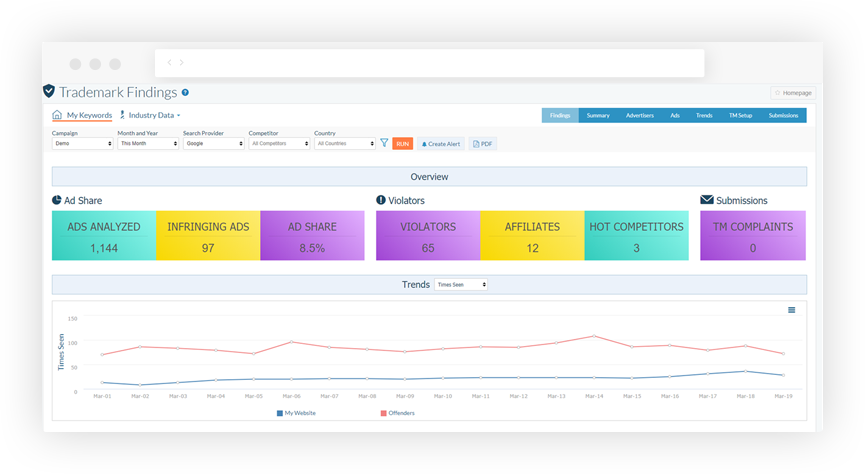865x474 pixels.
Task: Switch to the Advertisers tab
Action: [x=640, y=115]
